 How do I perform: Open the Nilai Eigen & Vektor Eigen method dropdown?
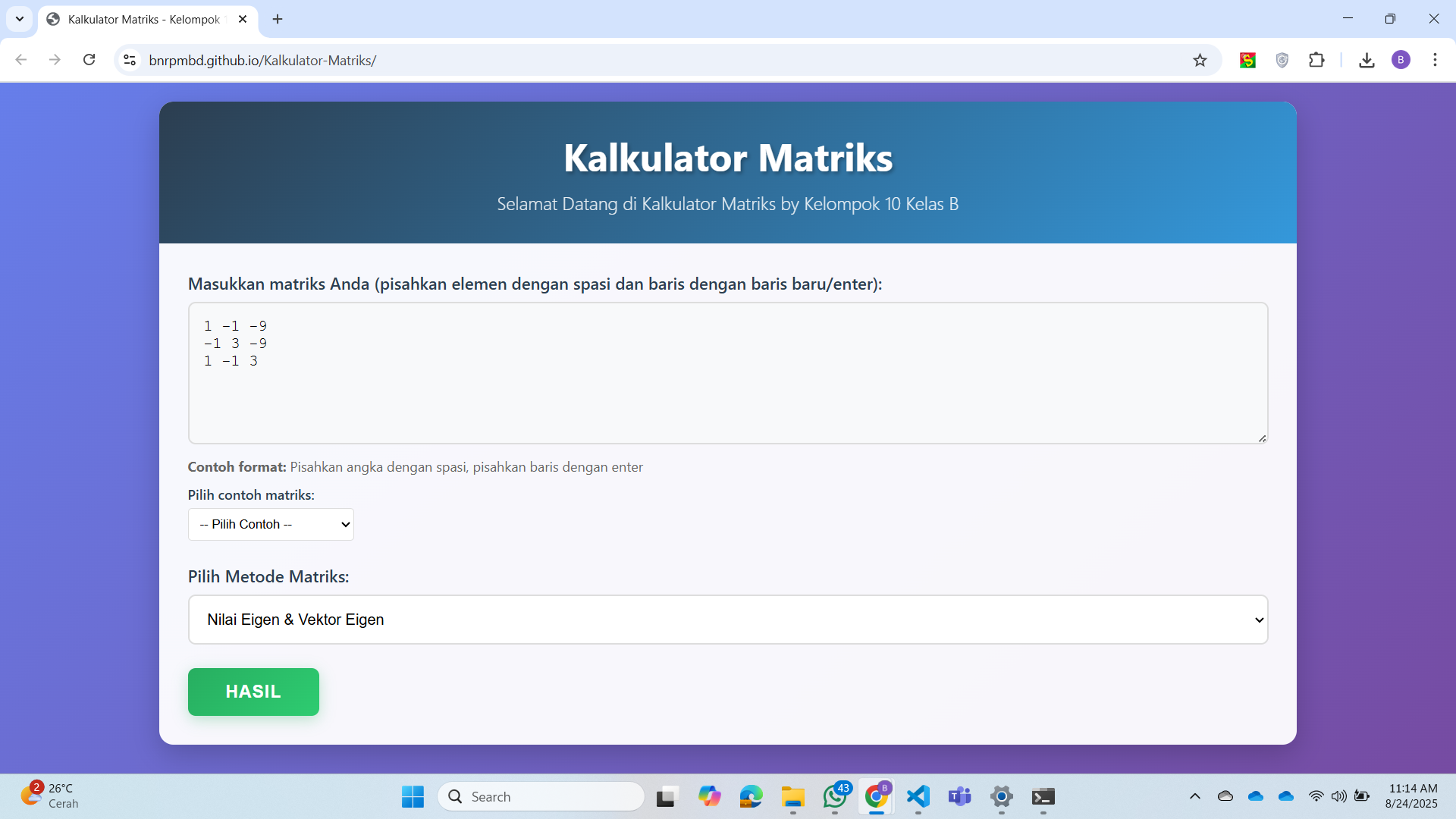point(728,620)
